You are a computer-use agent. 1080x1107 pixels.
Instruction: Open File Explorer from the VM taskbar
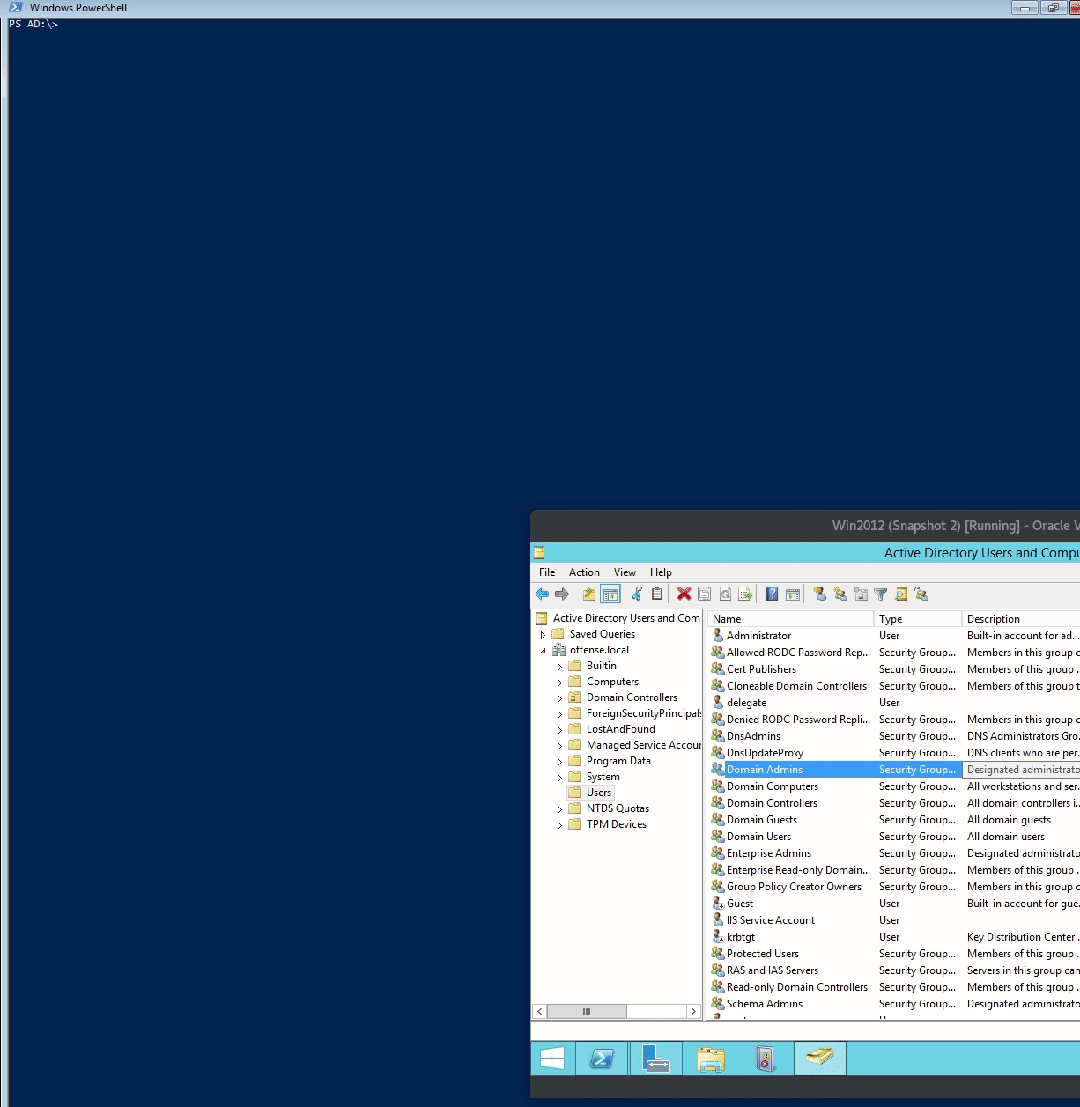click(711, 1058)
